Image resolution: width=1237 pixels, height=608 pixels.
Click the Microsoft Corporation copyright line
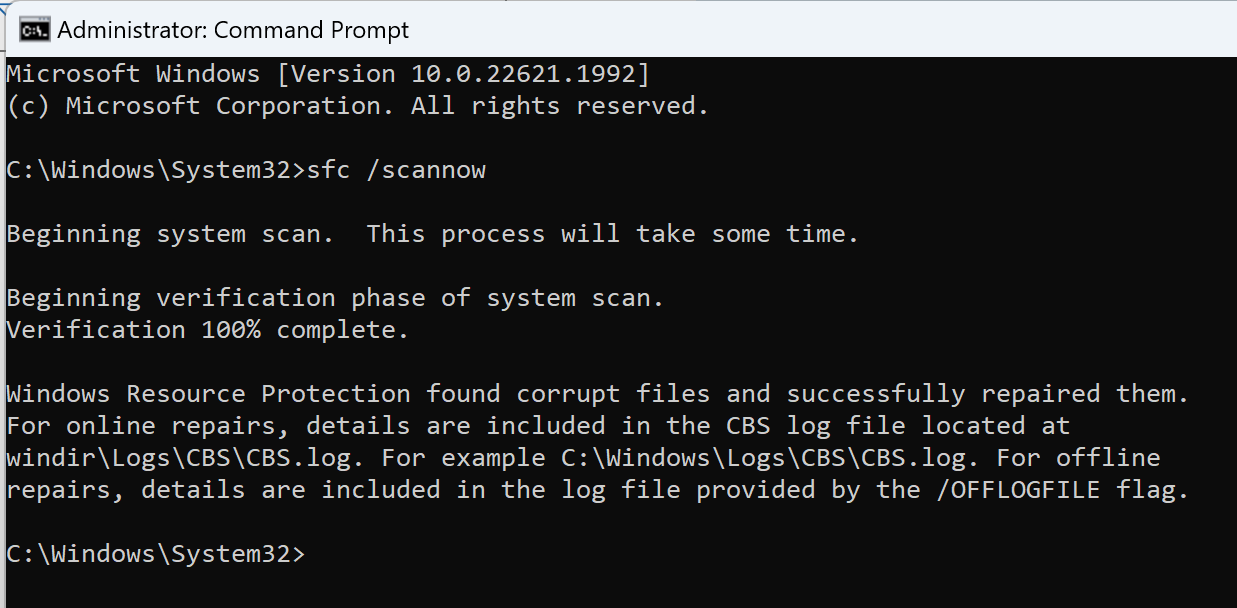tap(358, 106)
